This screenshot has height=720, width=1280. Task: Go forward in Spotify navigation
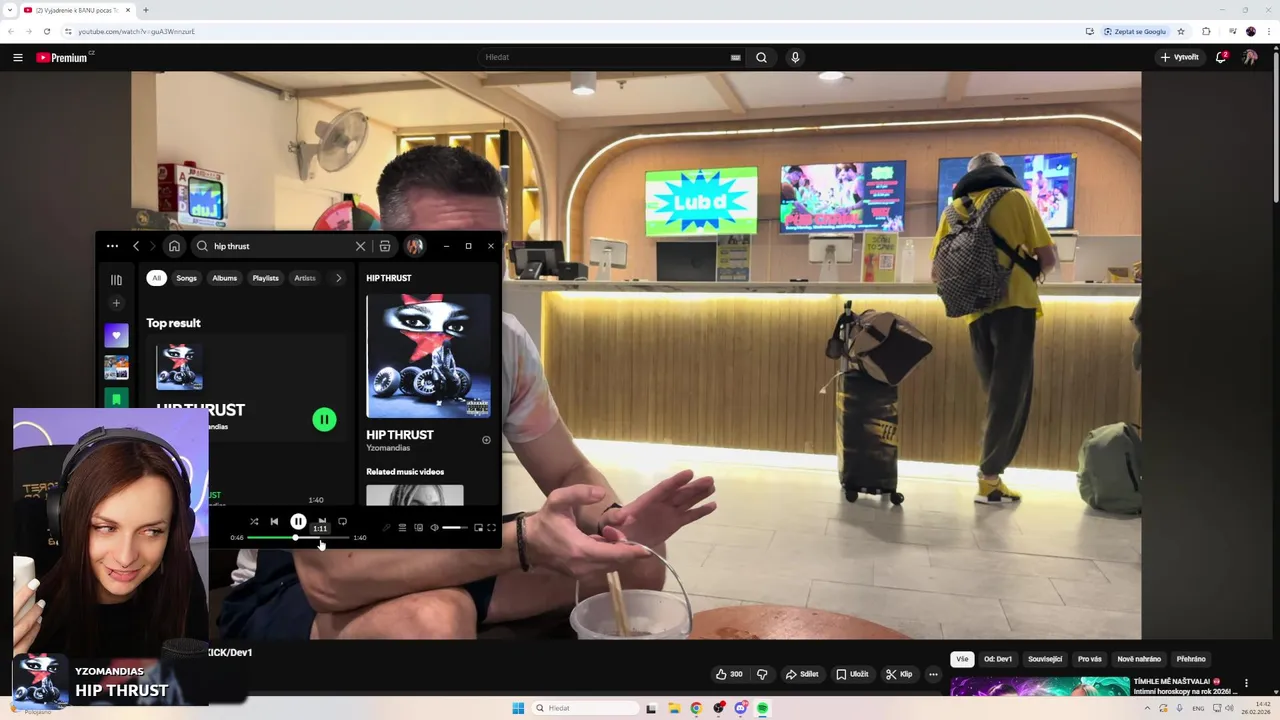click(x=153, y=246)
